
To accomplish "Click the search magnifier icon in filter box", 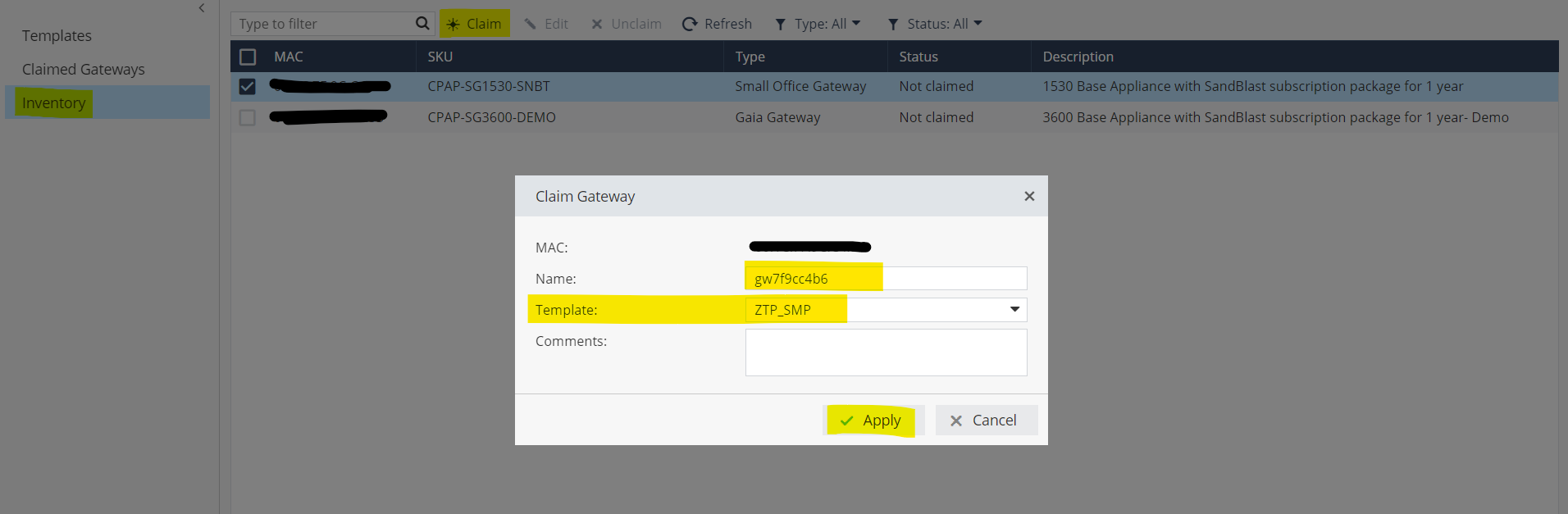I will [422, 24].
